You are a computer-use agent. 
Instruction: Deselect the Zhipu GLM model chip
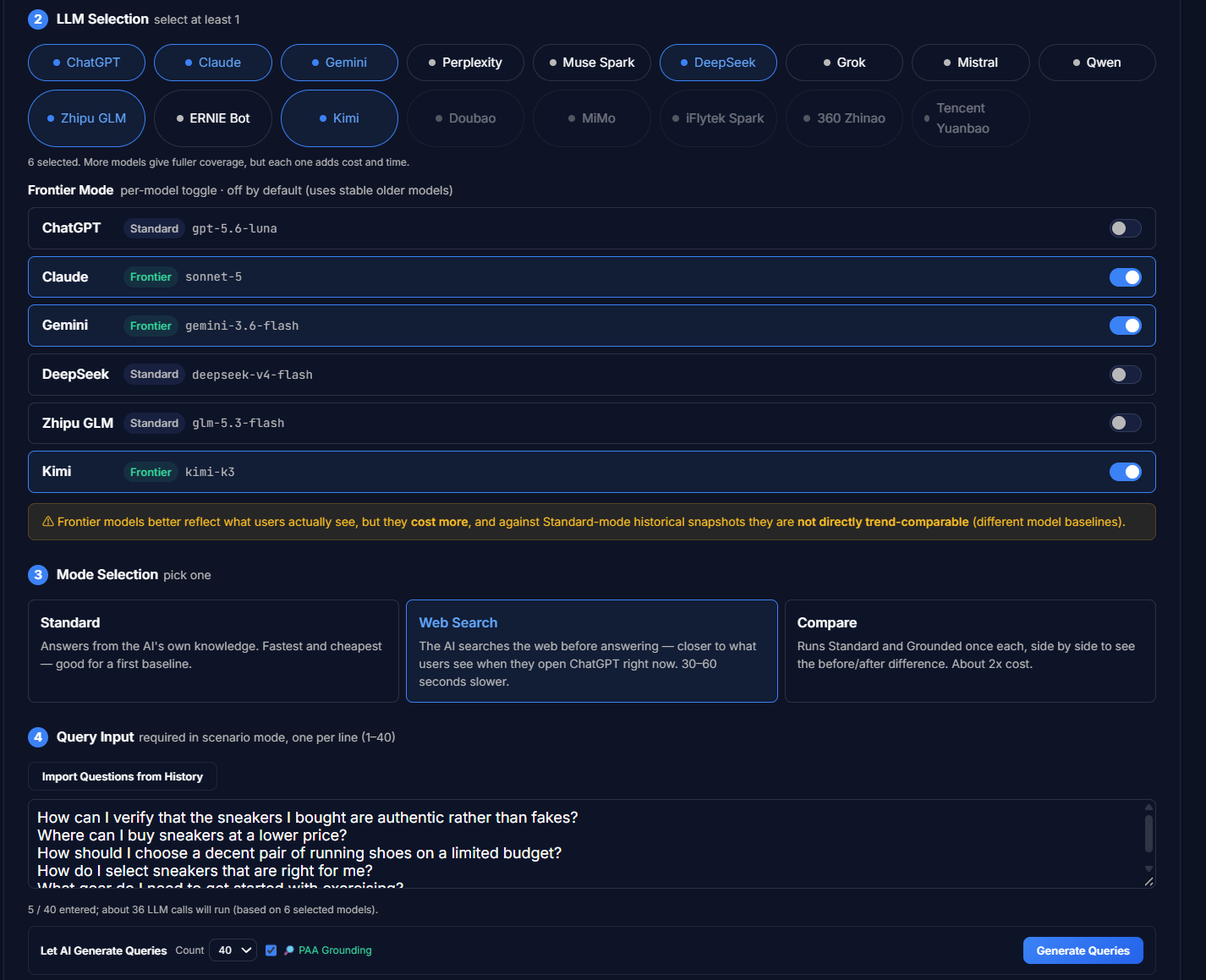(86, 118)
